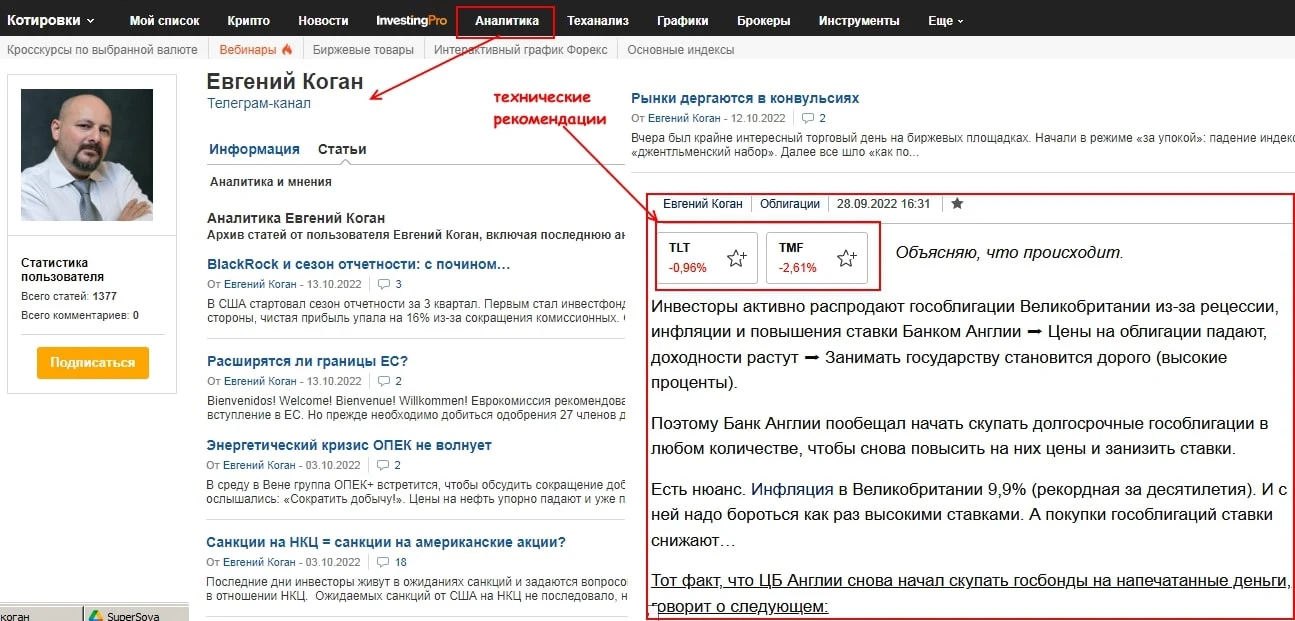
Task: Open the TLT instrument card
Action: tap(706, 258)
